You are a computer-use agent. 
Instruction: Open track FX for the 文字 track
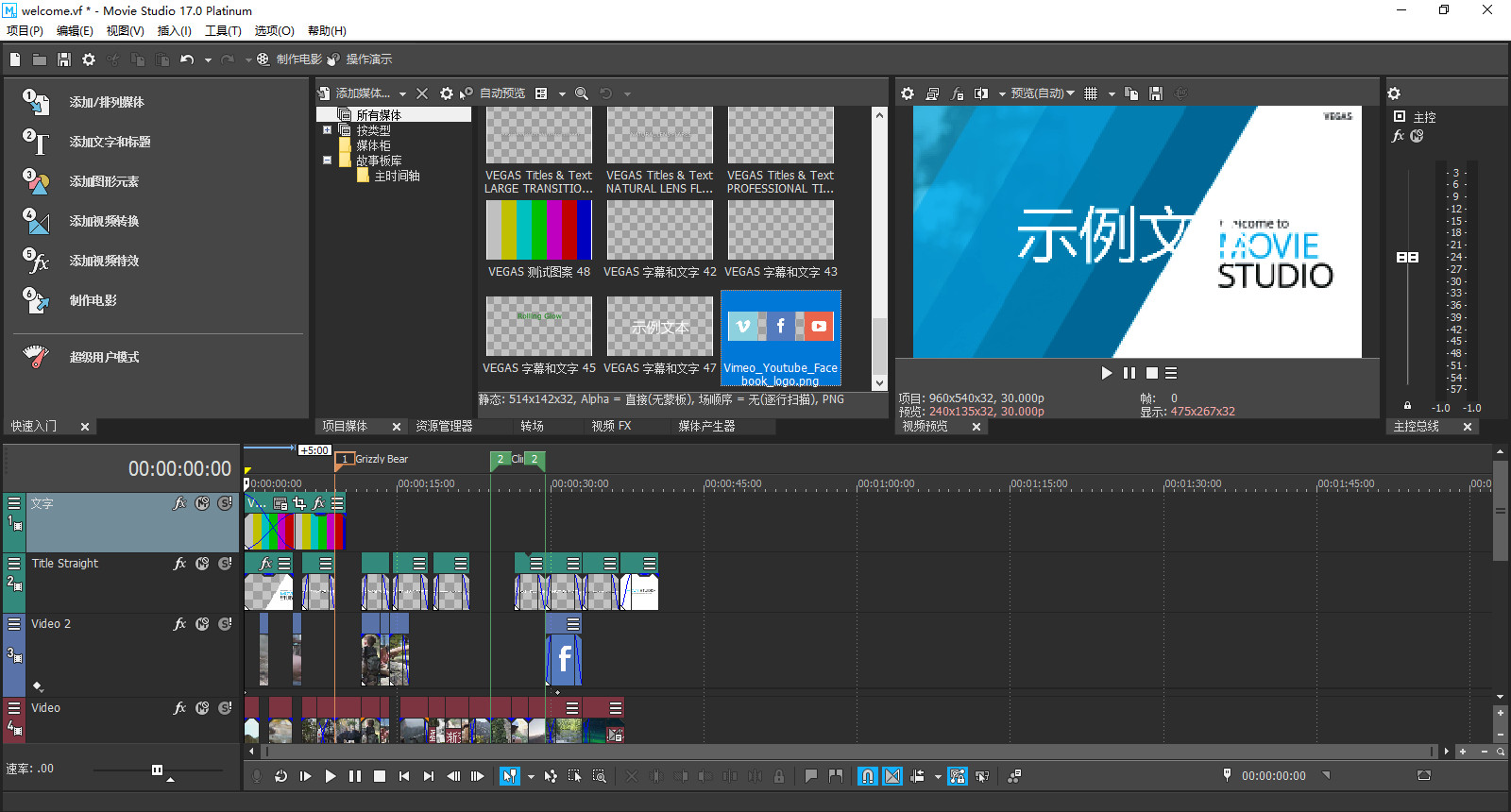(179, 503)
